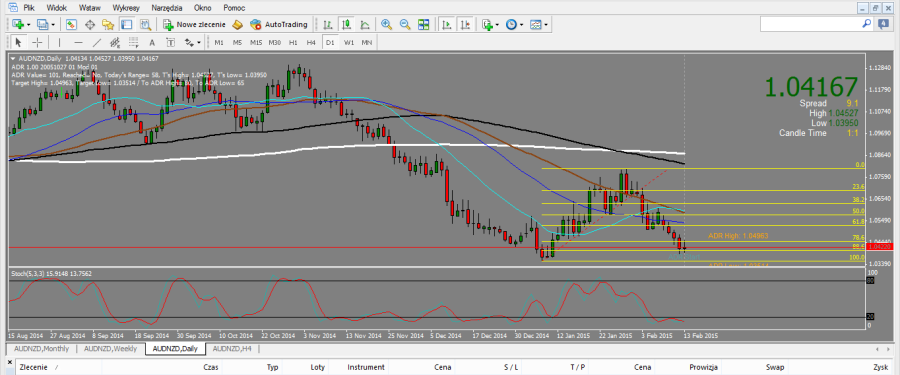Open the Plik menu
The image size is (900, 375).
point(29,8)
